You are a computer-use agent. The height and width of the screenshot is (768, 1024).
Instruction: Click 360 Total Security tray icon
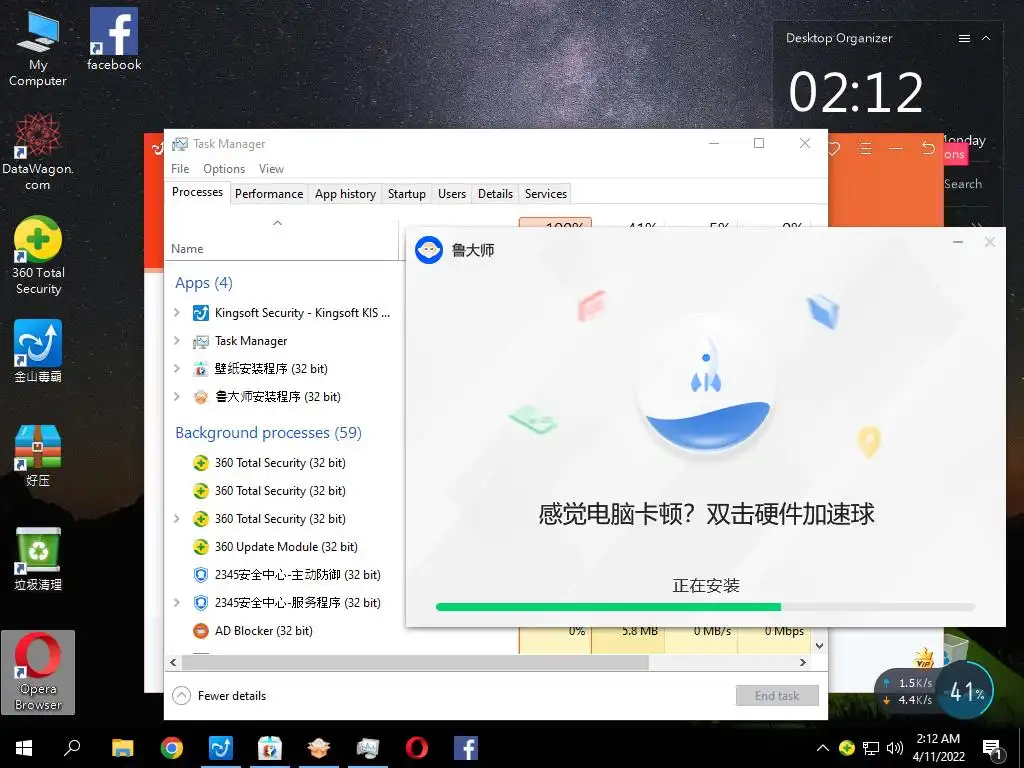click(x=847, y=748)
